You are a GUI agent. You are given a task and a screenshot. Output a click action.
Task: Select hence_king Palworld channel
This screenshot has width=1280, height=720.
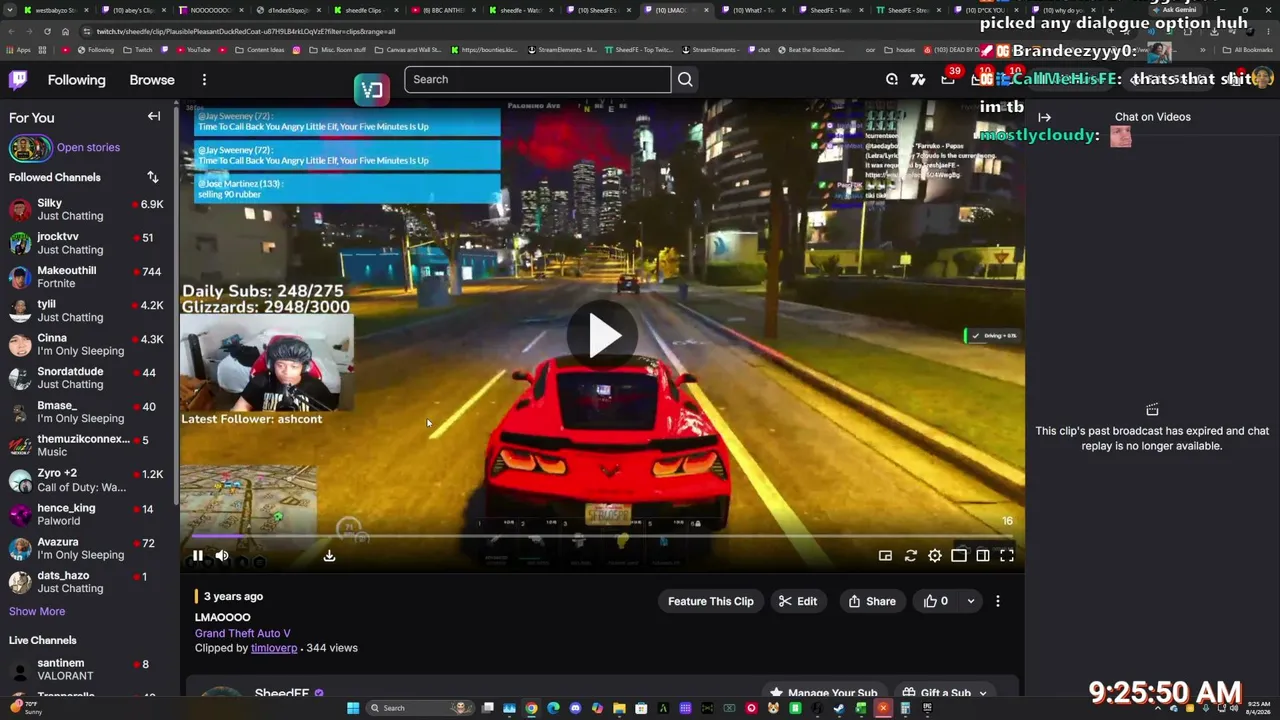tap(89, 514)
